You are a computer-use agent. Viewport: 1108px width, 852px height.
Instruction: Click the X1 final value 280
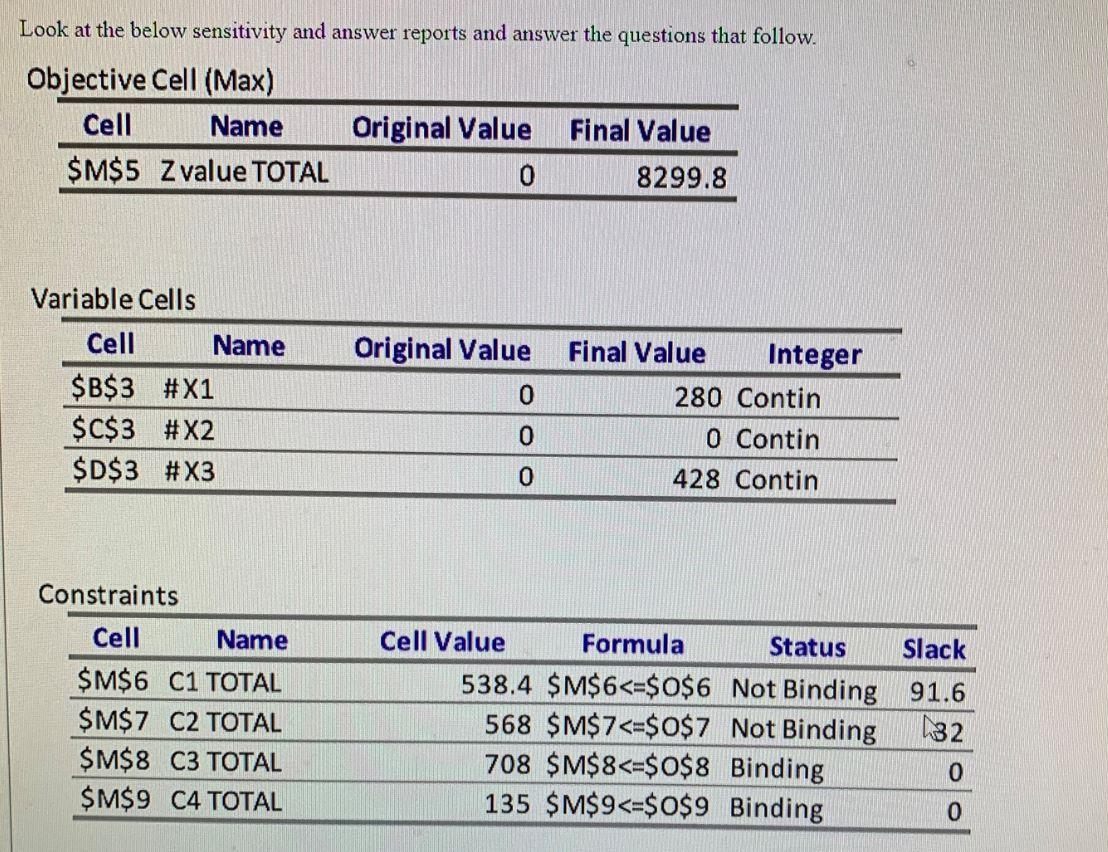click(x=697, y=398)
